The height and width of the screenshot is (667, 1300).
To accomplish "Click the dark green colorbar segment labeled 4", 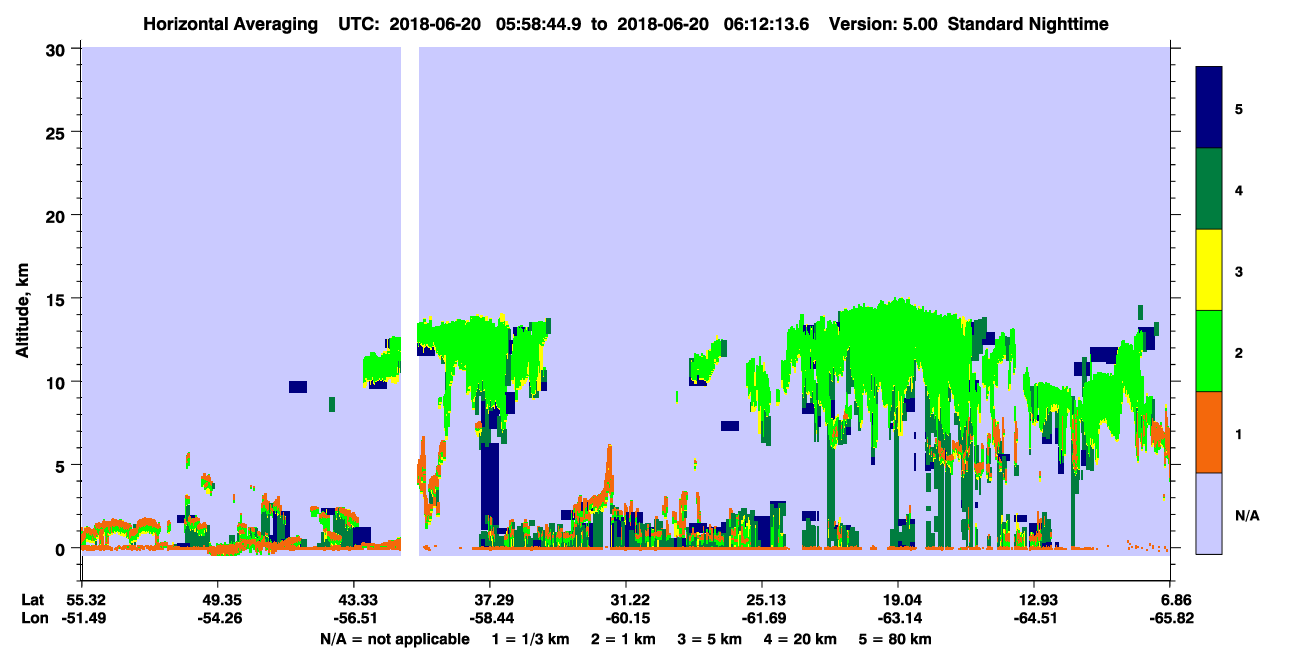I will pyautogui.click(x=1209, y=189).
